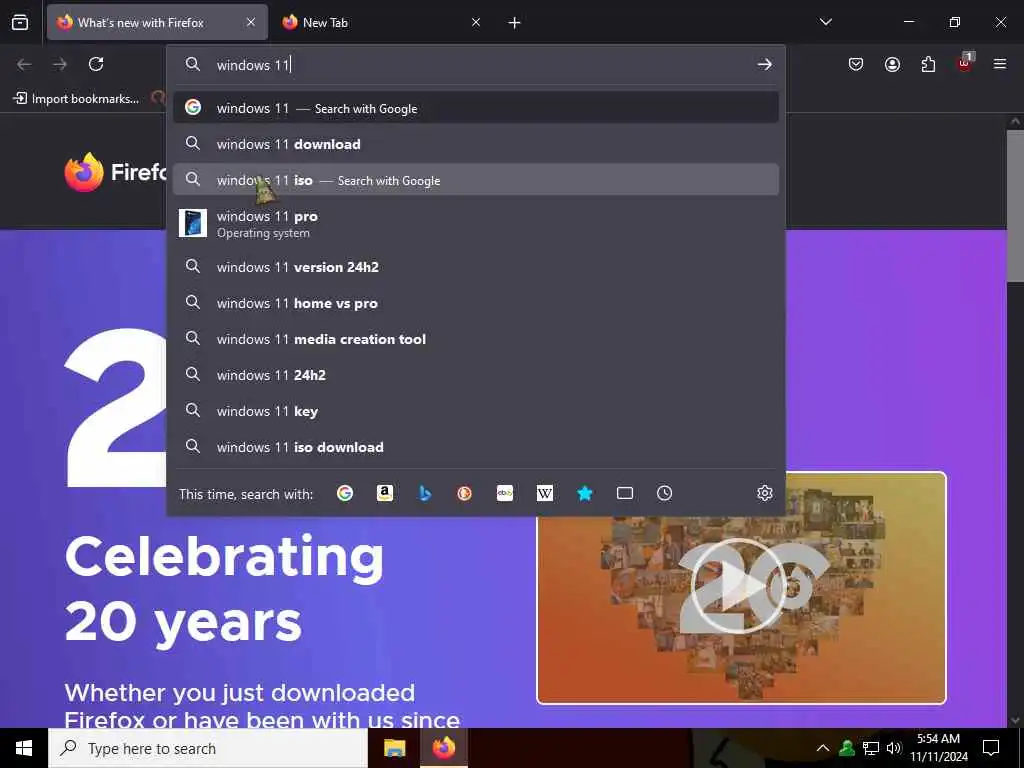Select windows 11 home vs pro suggestion
This screenshot has width=1024, height=768.
(476, 303)
